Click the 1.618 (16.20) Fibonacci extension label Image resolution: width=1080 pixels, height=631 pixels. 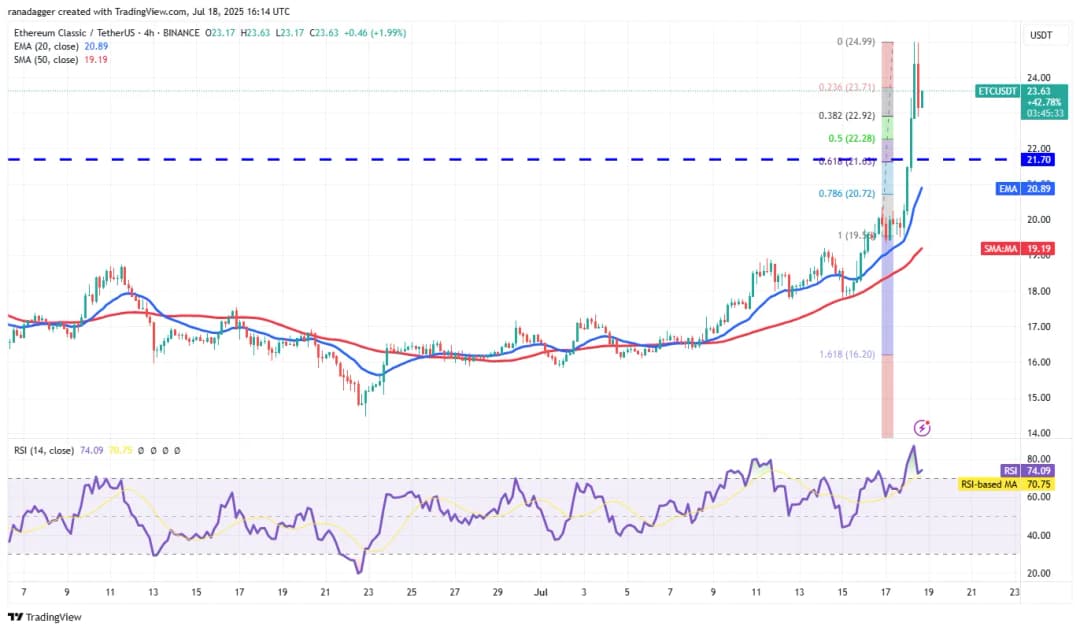click(845, 354)
